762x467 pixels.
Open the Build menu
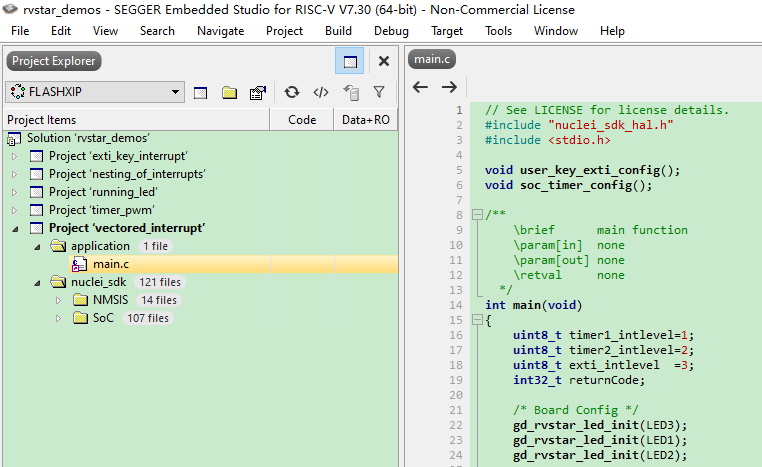coord(338,31)
